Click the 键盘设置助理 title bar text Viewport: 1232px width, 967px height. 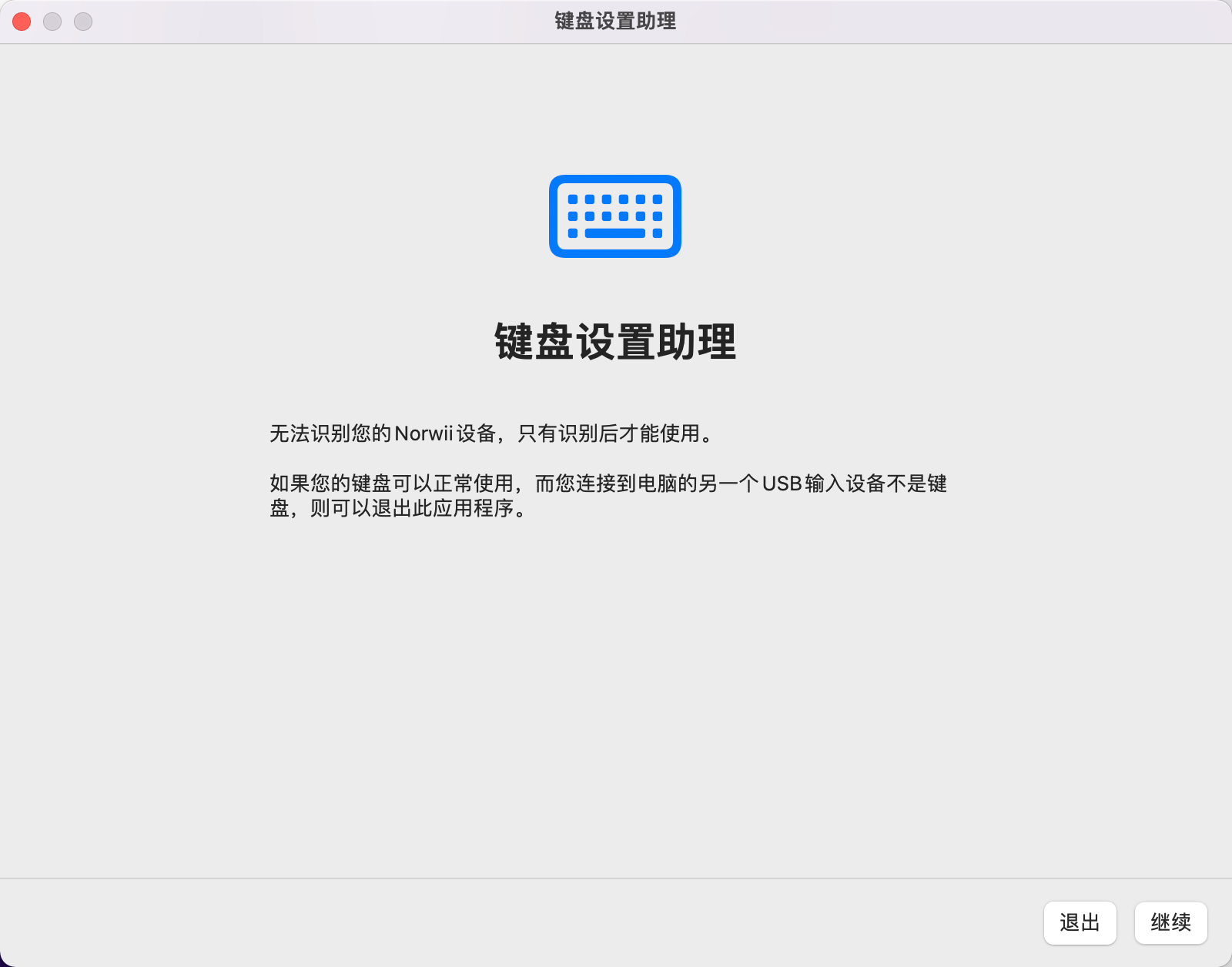click(x=615, y=22)
